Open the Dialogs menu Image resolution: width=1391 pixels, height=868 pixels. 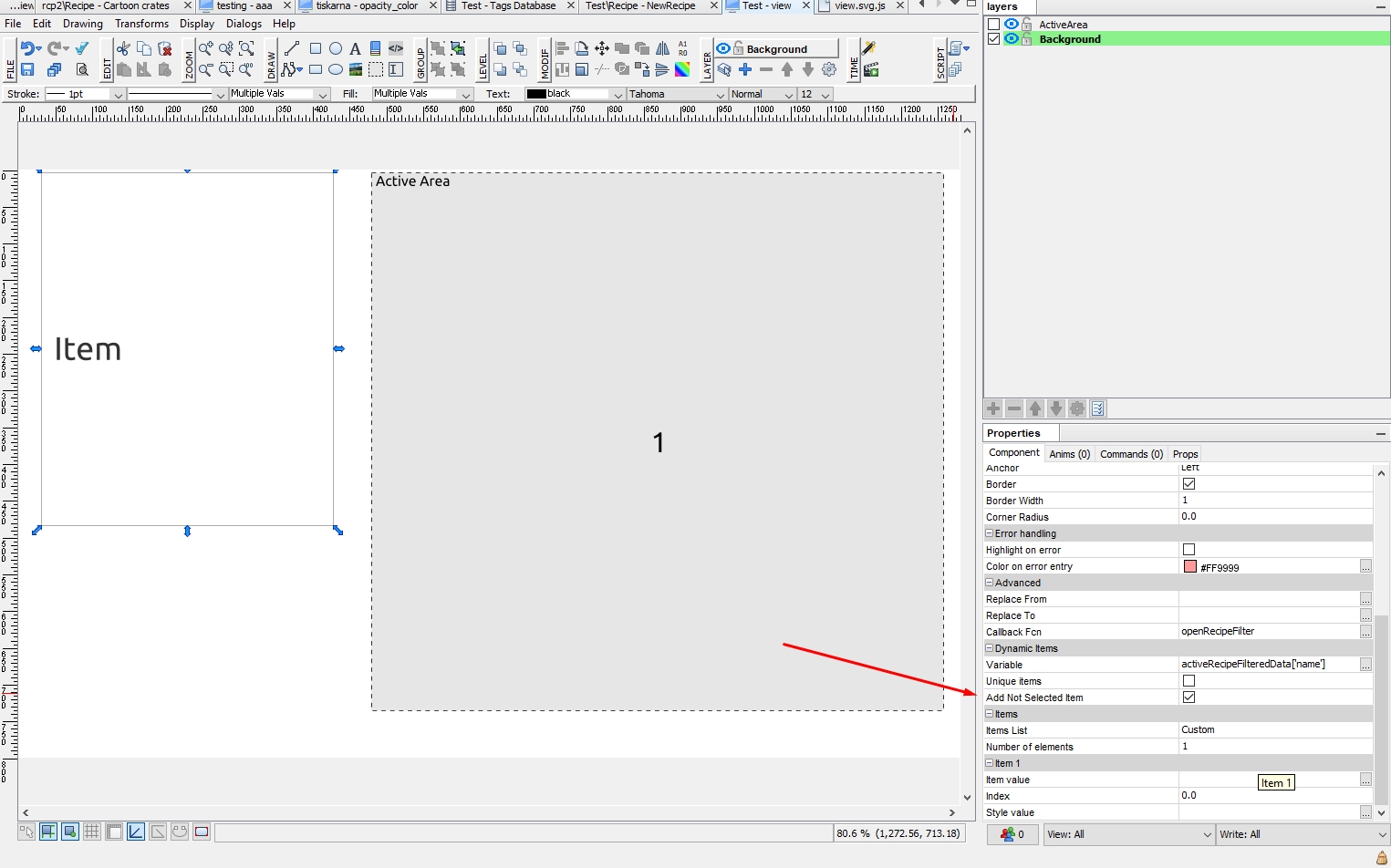click(x=244, y=24)
